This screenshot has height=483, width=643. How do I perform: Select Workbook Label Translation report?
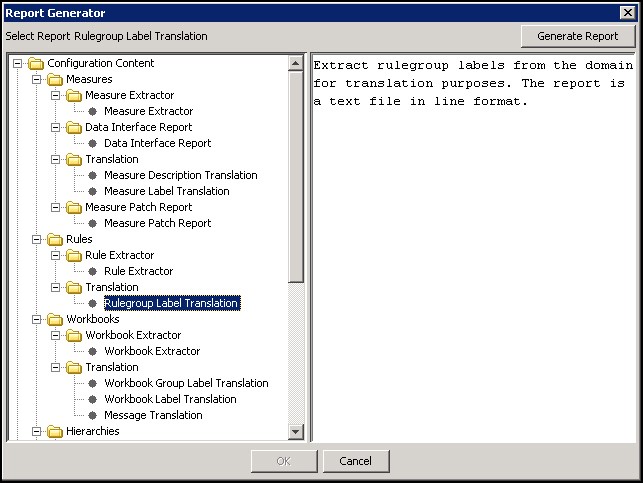point(170,399)
